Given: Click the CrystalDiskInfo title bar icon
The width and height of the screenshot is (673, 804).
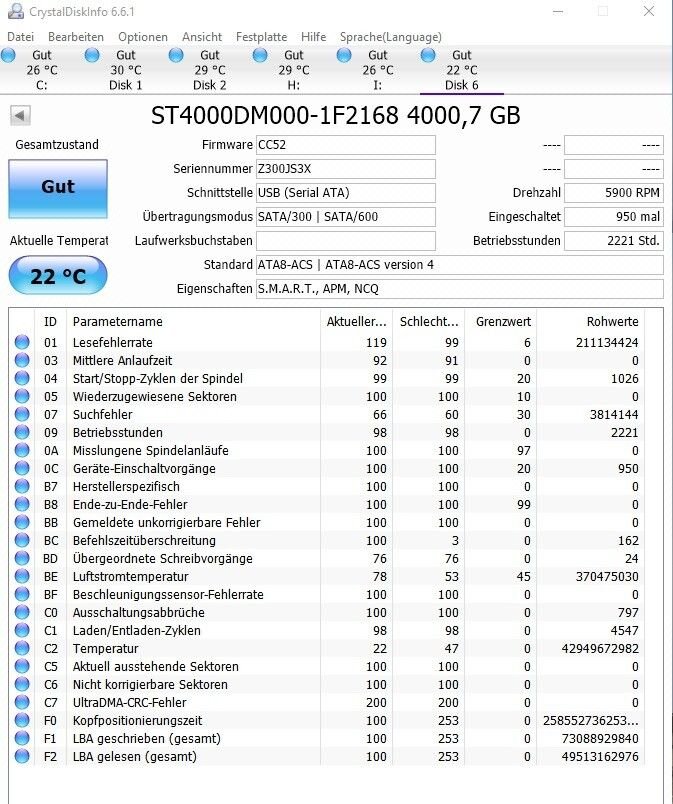Looking at the screenshot, I should [16, 11].
